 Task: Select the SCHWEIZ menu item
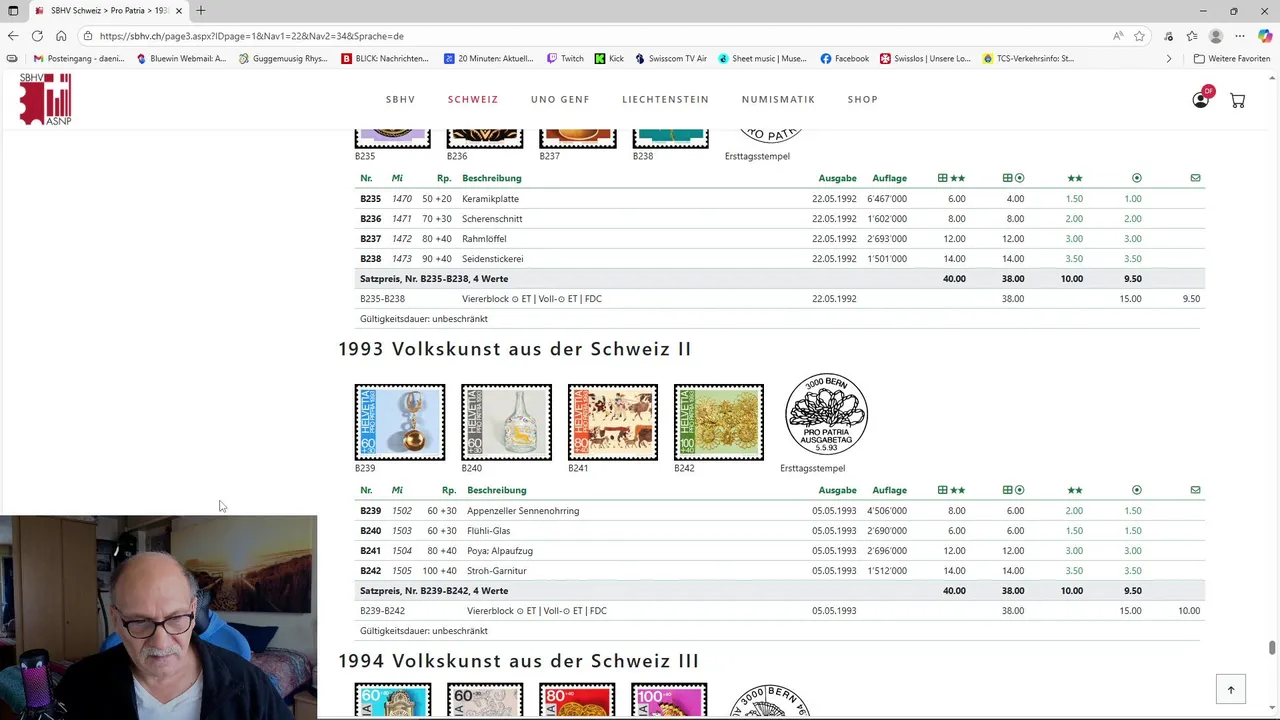coord(473,99)
